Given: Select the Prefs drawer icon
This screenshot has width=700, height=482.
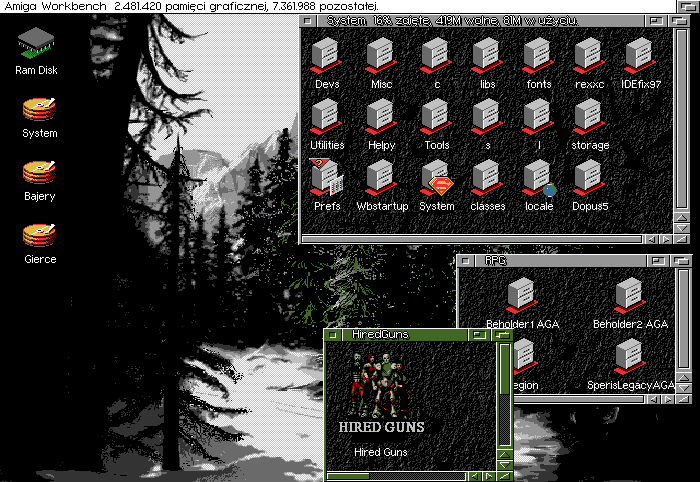Looking at the screenshot, I should 327,185.
